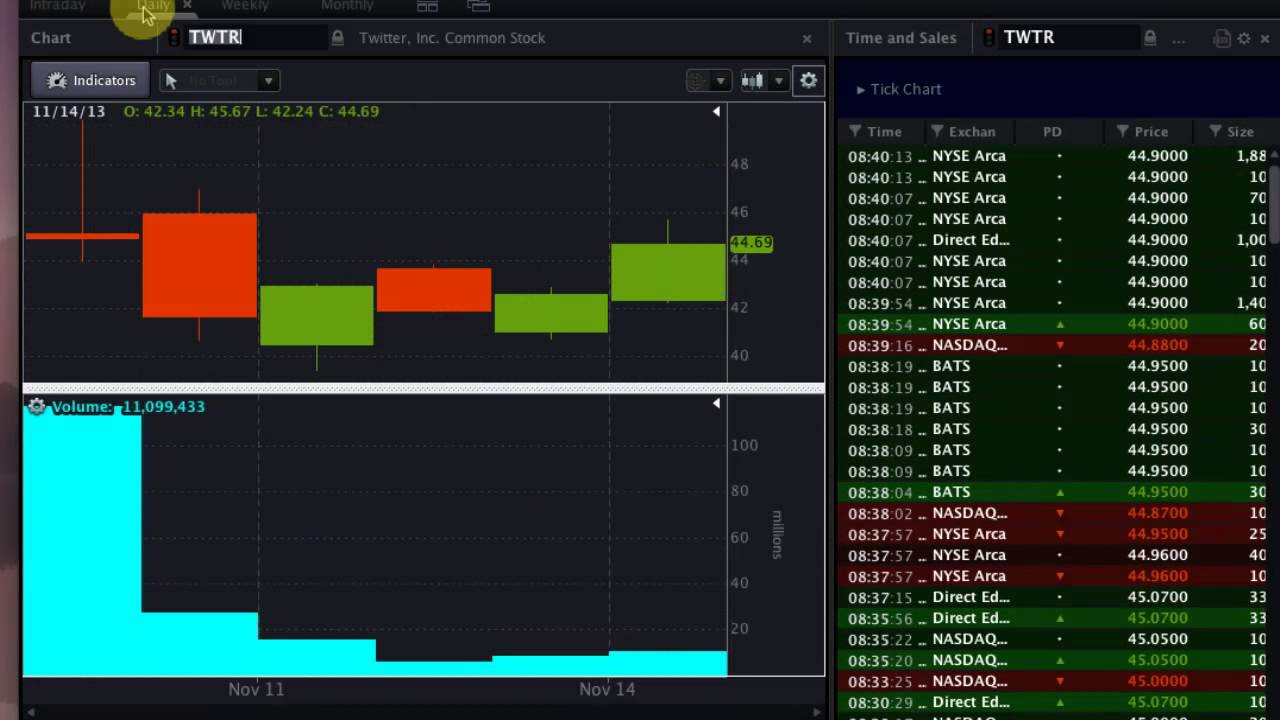Filter by the Time column funnel icon
This screenshot has width=1280, height=720.
(855, 131)
